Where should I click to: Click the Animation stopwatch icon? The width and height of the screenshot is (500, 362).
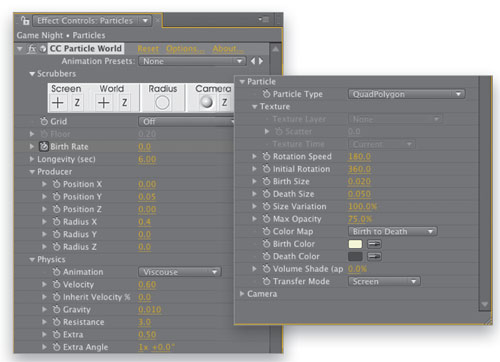coord(57,272)
